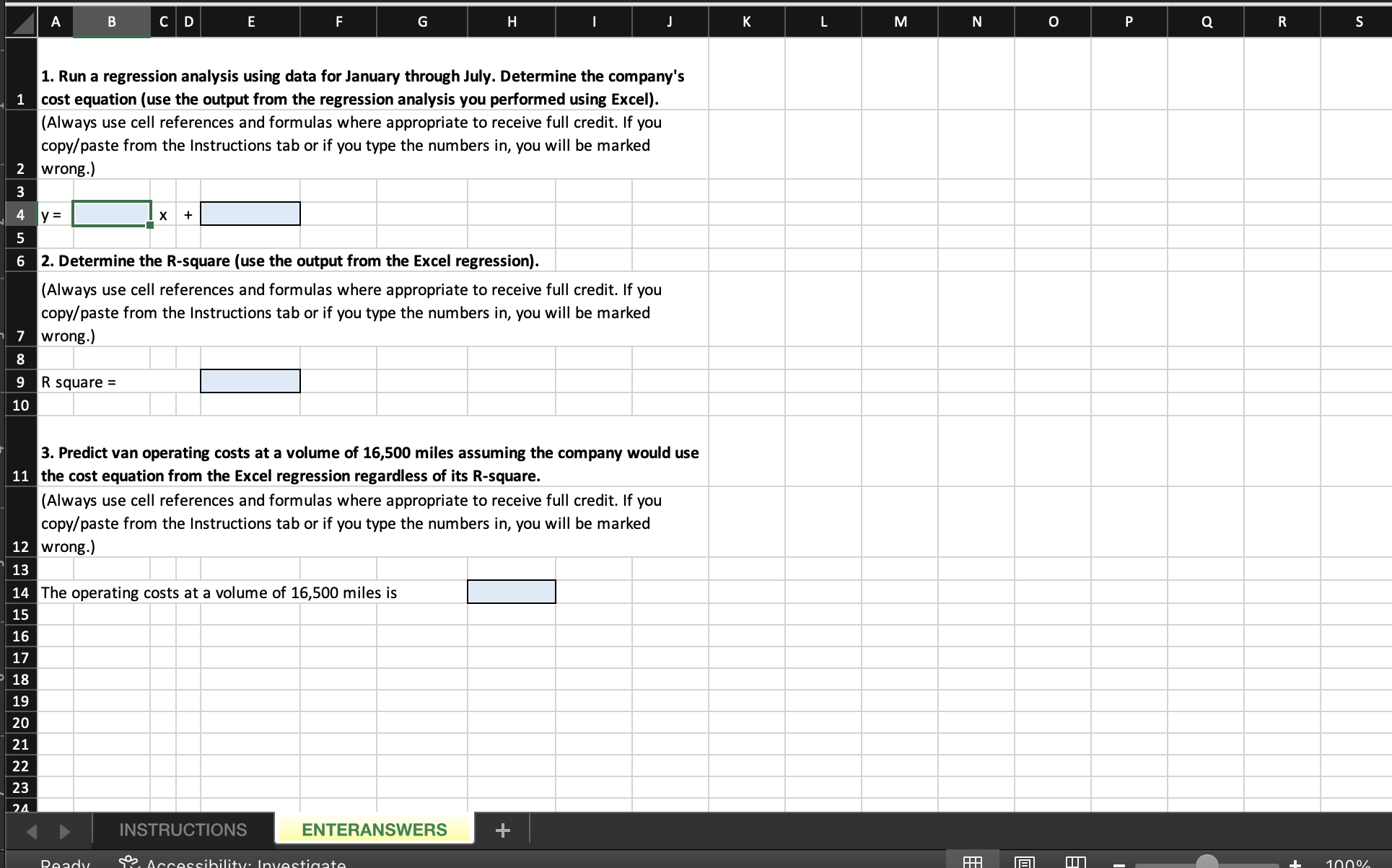Click the '+' label in row 4
The height and width of the screenshot is (868, 1392).
(x=188, y=215)
